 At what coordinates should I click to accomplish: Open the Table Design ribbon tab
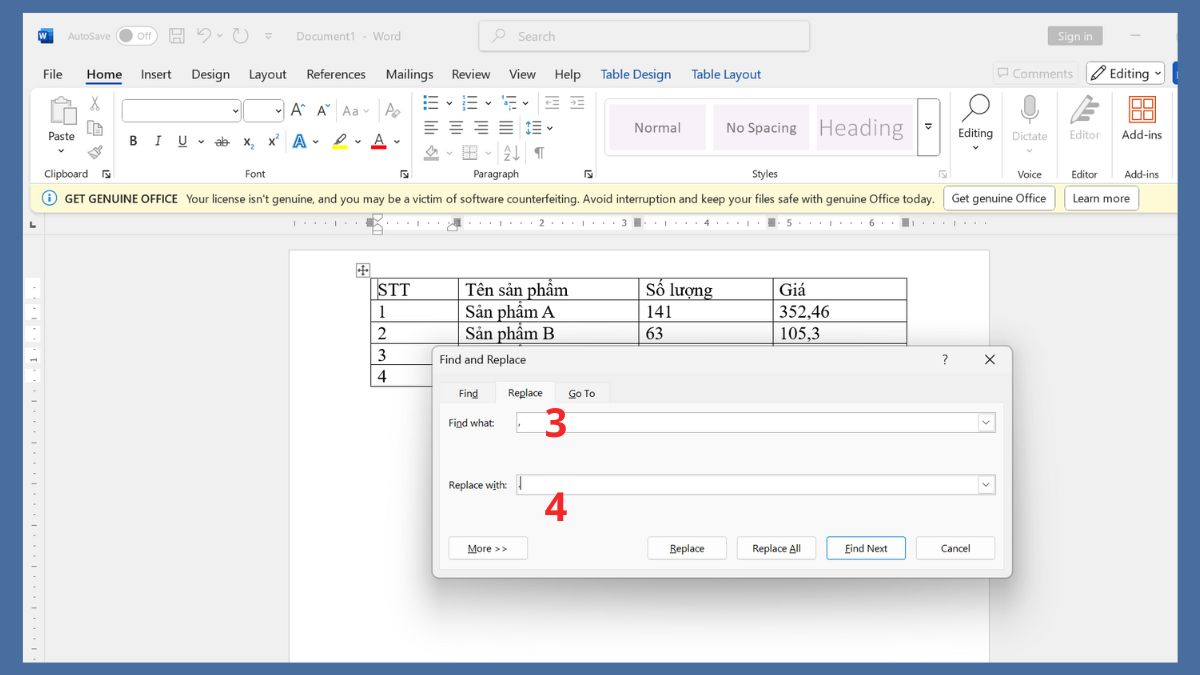[636, 74]
